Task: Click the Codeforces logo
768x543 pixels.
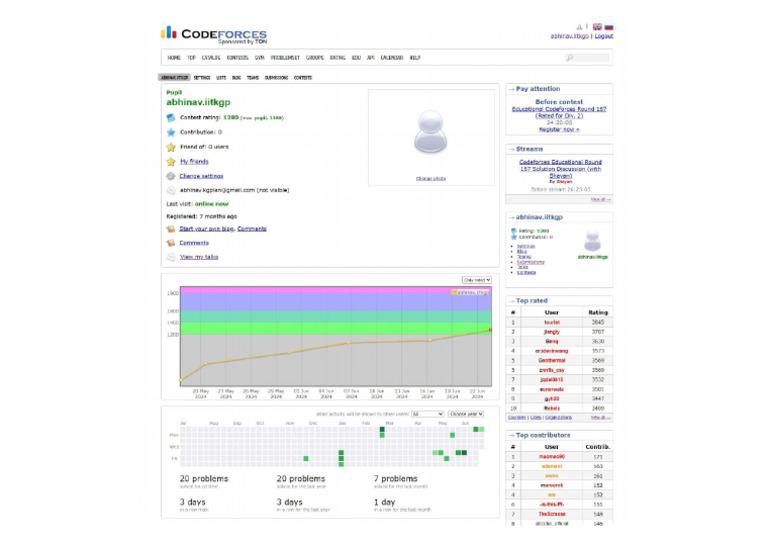Action: pyautogui.click(x=213, y=33)
